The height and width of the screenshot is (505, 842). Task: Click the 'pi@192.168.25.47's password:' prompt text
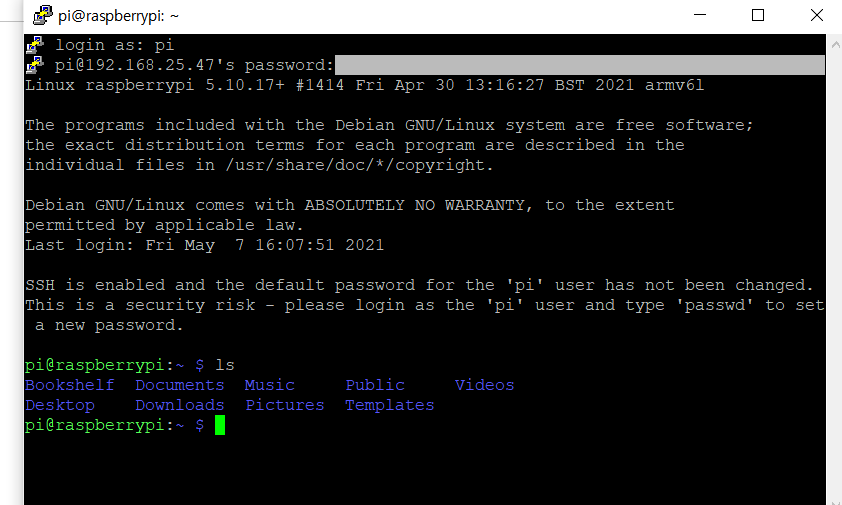click(x=194, y=65)
